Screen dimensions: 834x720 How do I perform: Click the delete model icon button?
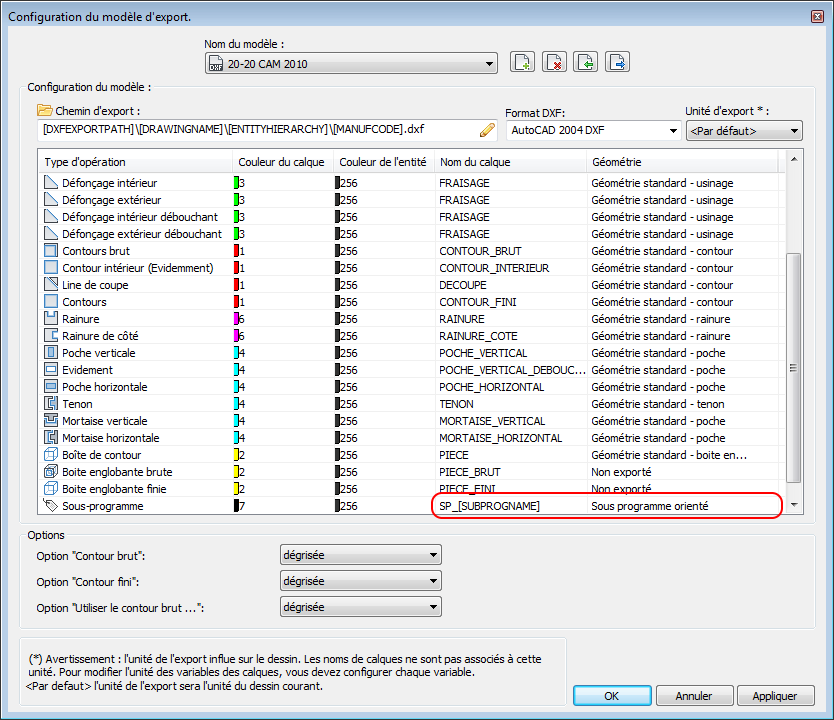click(x=554, y=63)
